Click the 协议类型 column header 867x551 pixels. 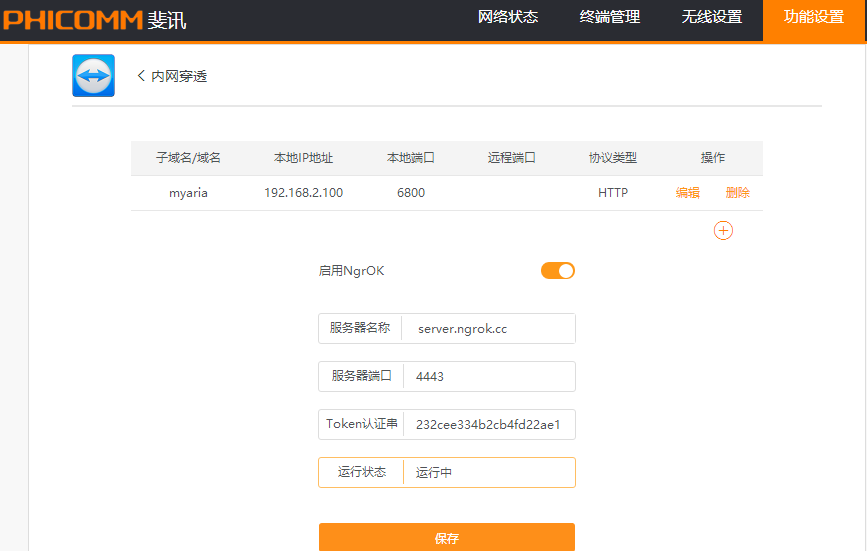click(x=613, y=158)
